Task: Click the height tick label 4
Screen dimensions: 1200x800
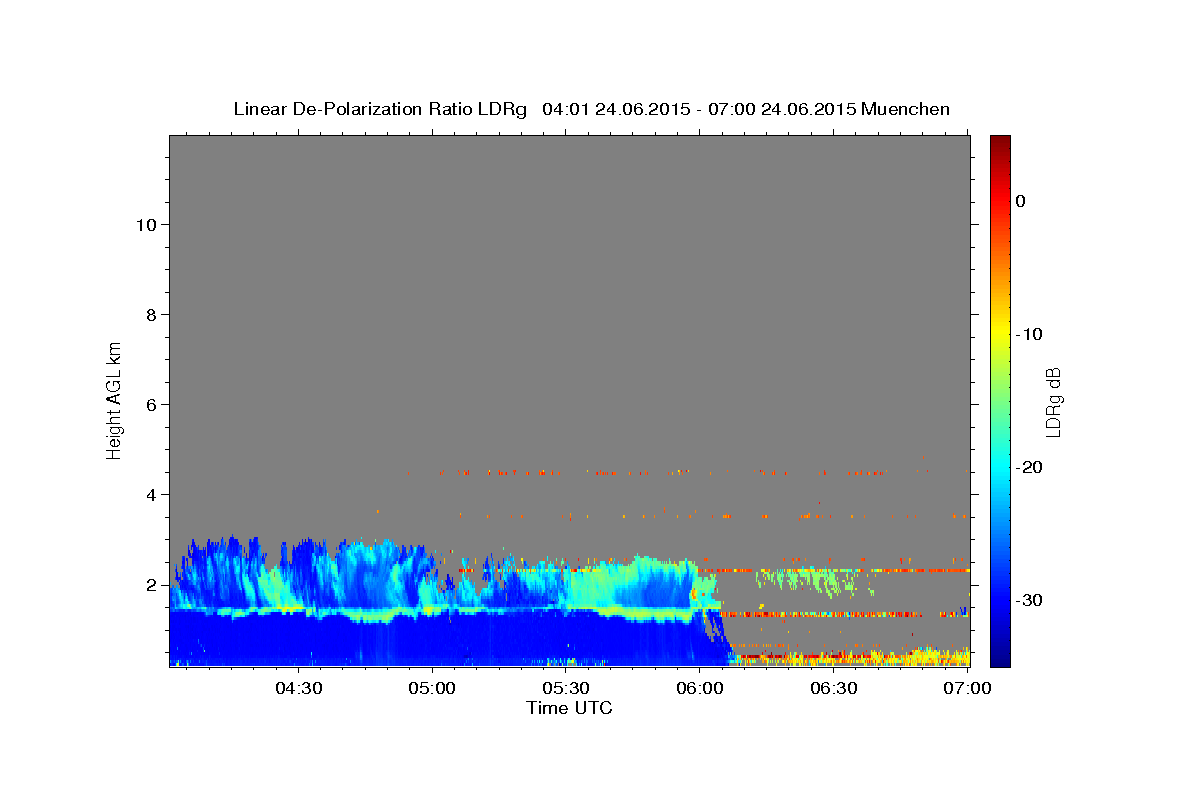Action: pyautogui.click(x=152, y=494)
